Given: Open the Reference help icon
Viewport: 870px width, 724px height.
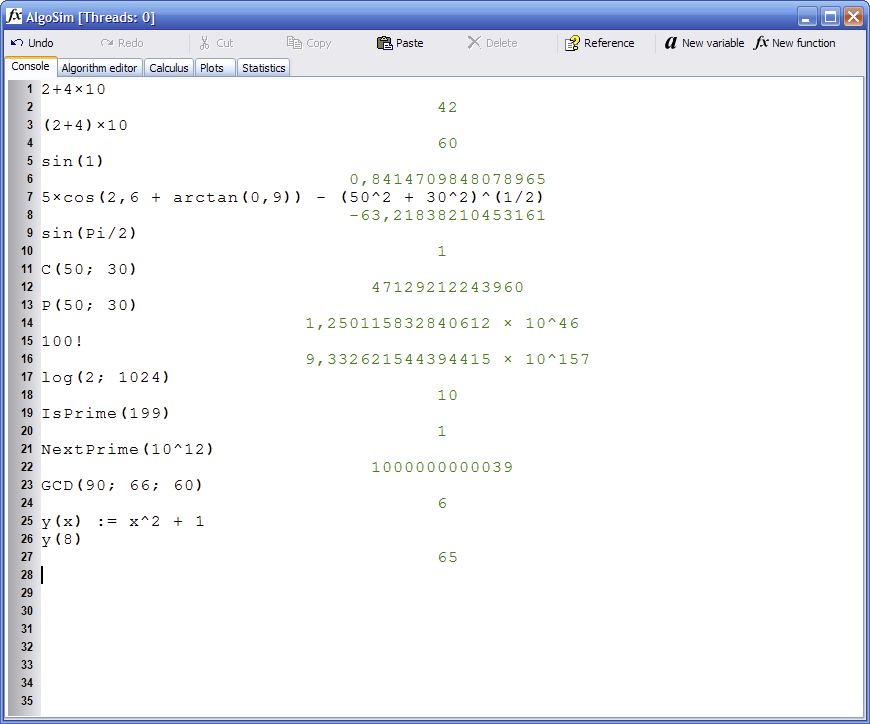Looking at the screenshot, I should pos(572,43).
